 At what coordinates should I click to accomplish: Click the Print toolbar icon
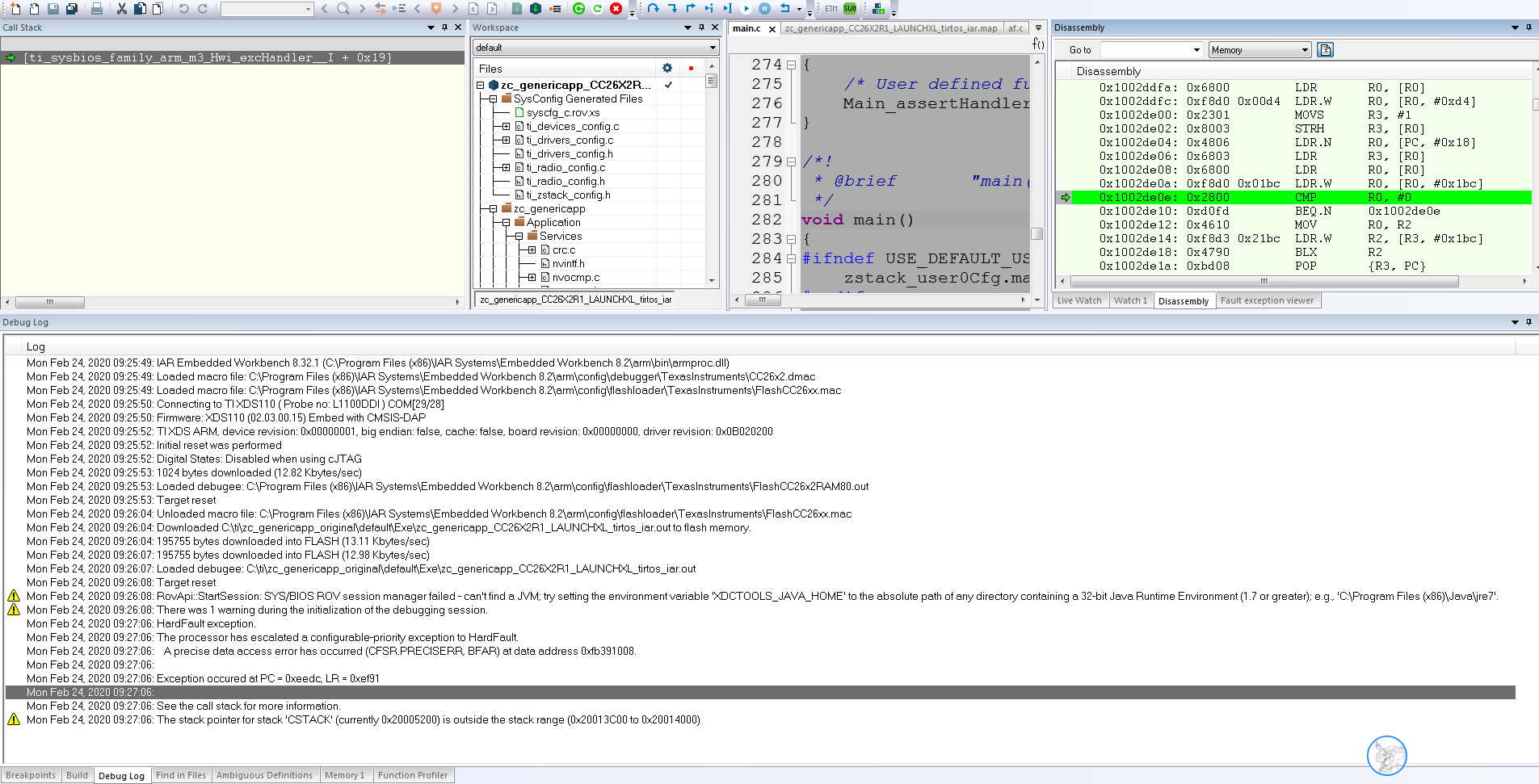point(97,9)
